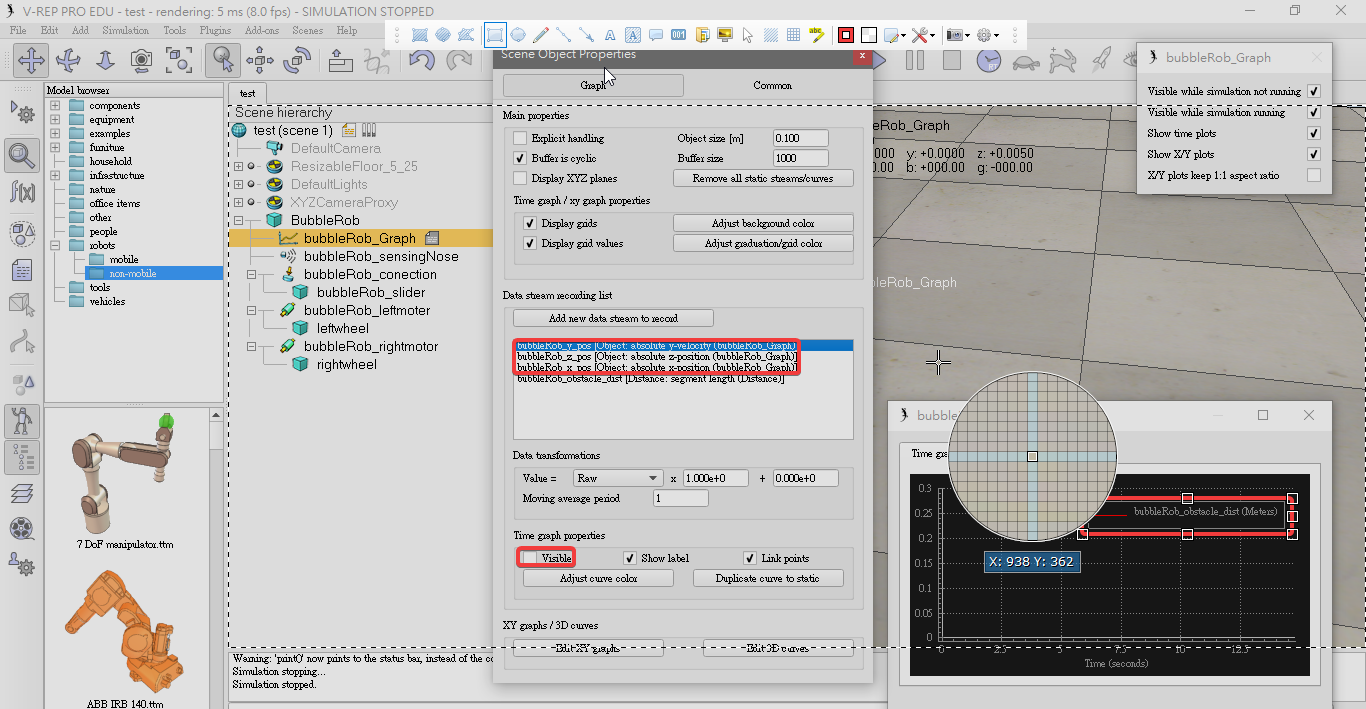
Task: Redo the last undone action
Action: [459, 60]
